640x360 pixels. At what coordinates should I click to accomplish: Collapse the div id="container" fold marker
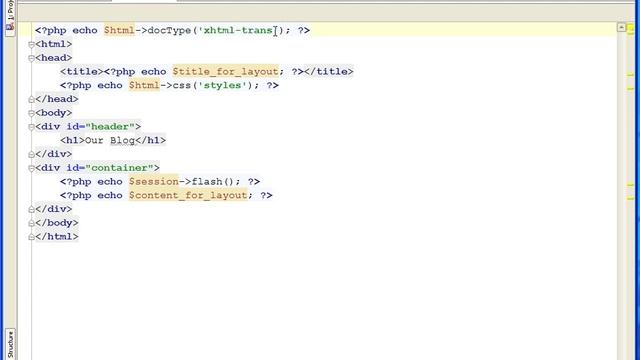[31, 168]
